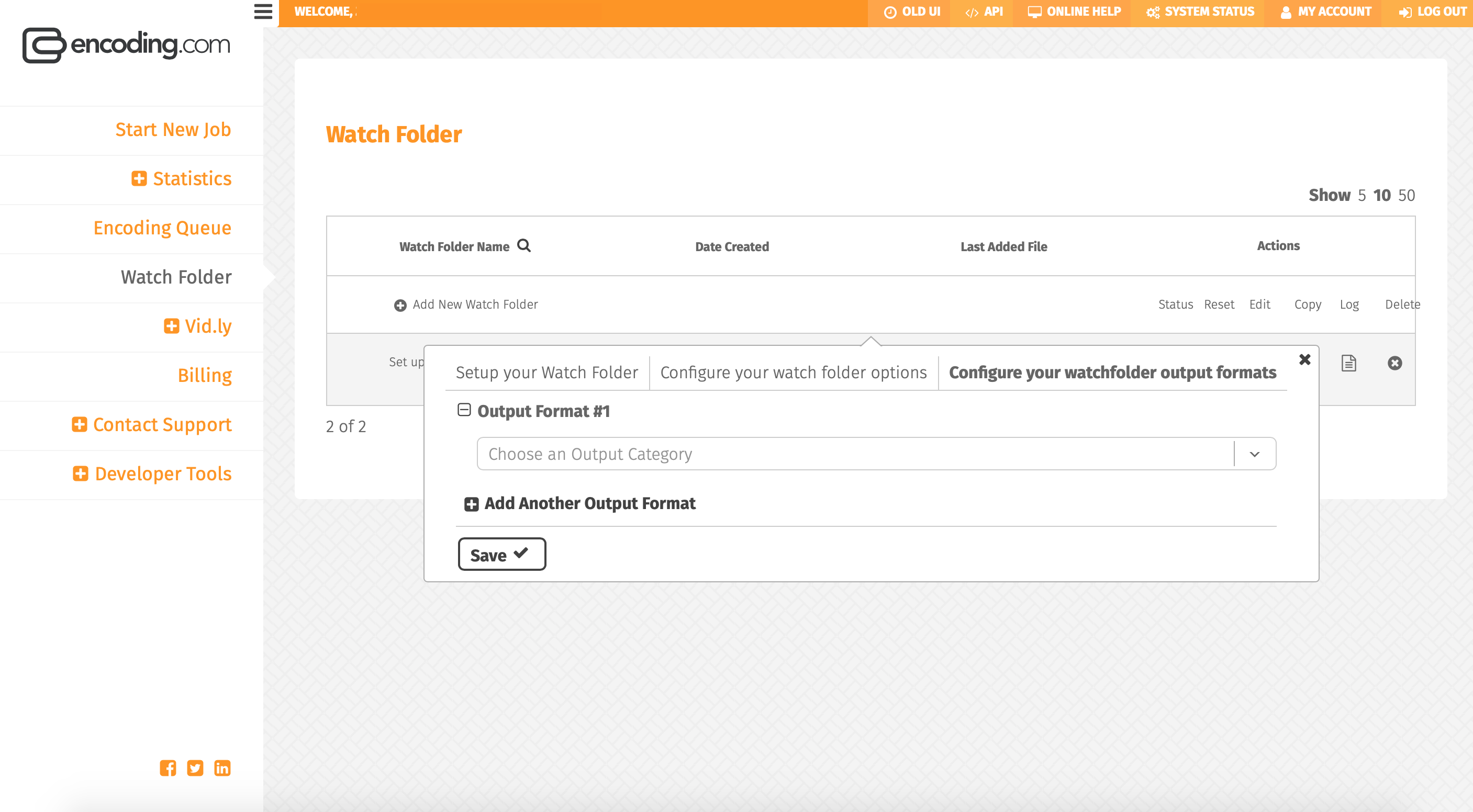Click the Save button
The height and width of the screenshot is (812, 1473).
(501, 554)
